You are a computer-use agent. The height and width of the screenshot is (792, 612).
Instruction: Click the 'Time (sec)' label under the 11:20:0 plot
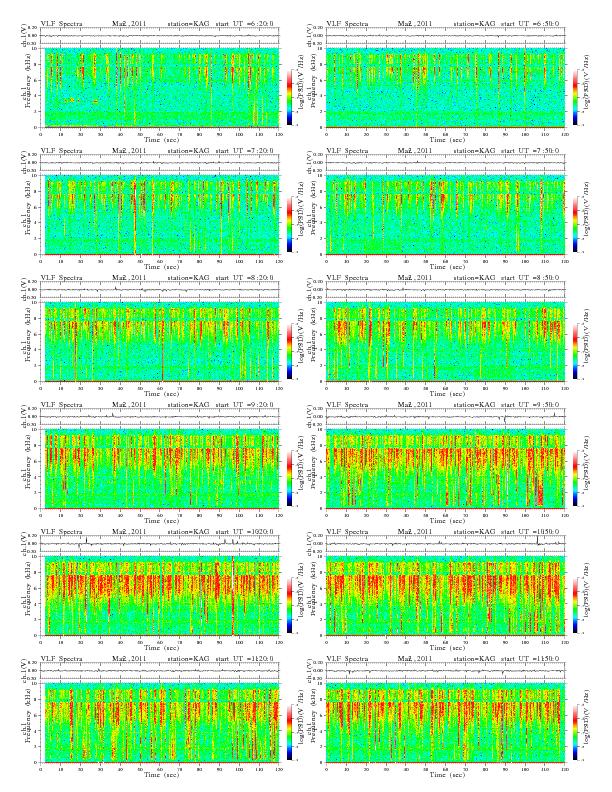[161, 775]
